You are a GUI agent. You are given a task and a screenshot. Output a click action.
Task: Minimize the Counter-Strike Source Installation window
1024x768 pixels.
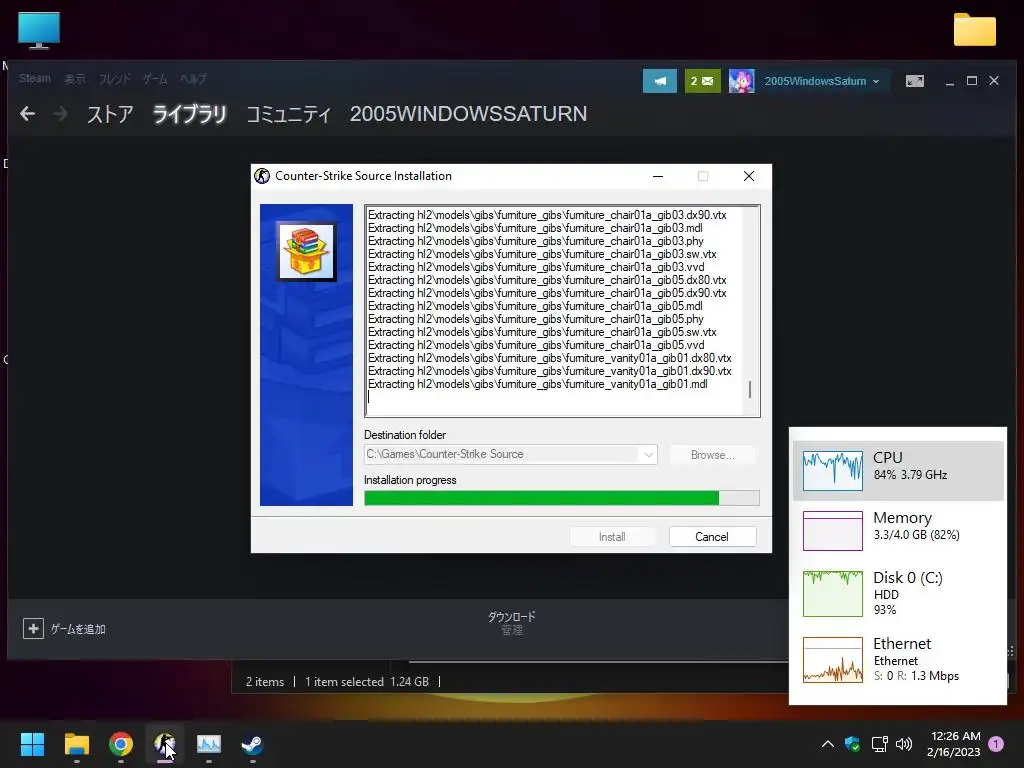click(658, 176)
